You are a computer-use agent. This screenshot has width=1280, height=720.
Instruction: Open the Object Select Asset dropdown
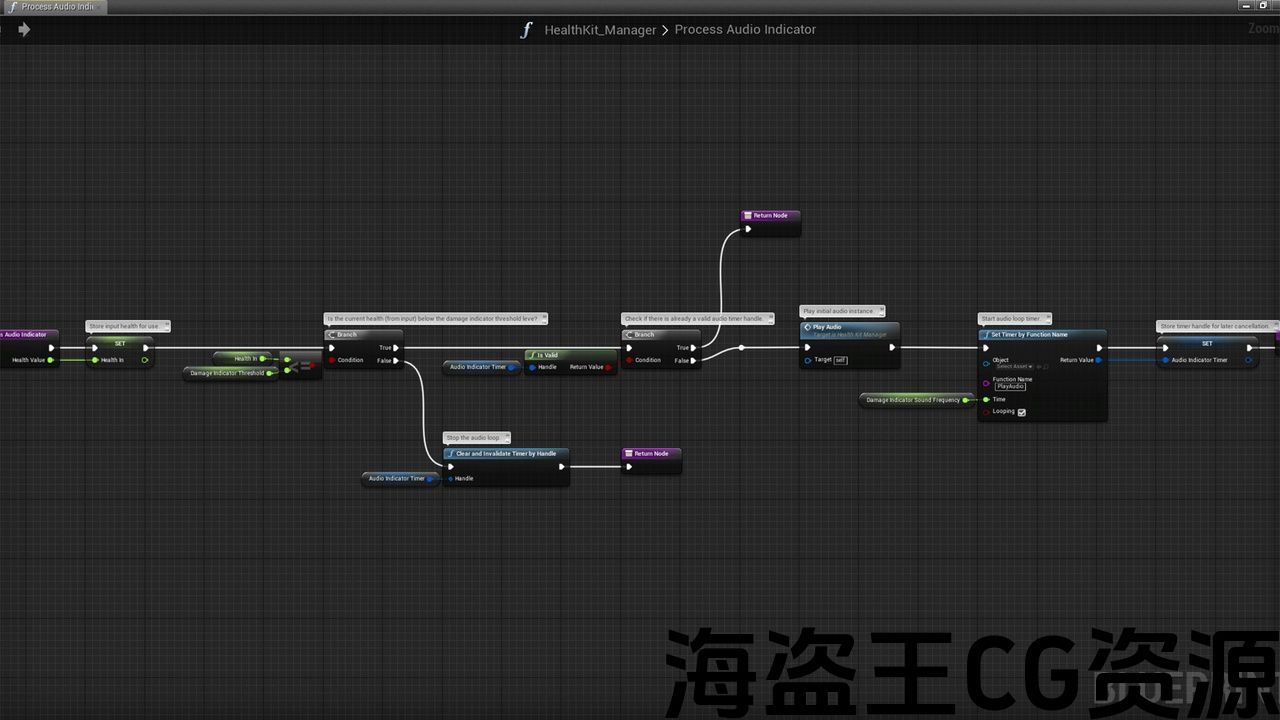(x=1014, y=367)
